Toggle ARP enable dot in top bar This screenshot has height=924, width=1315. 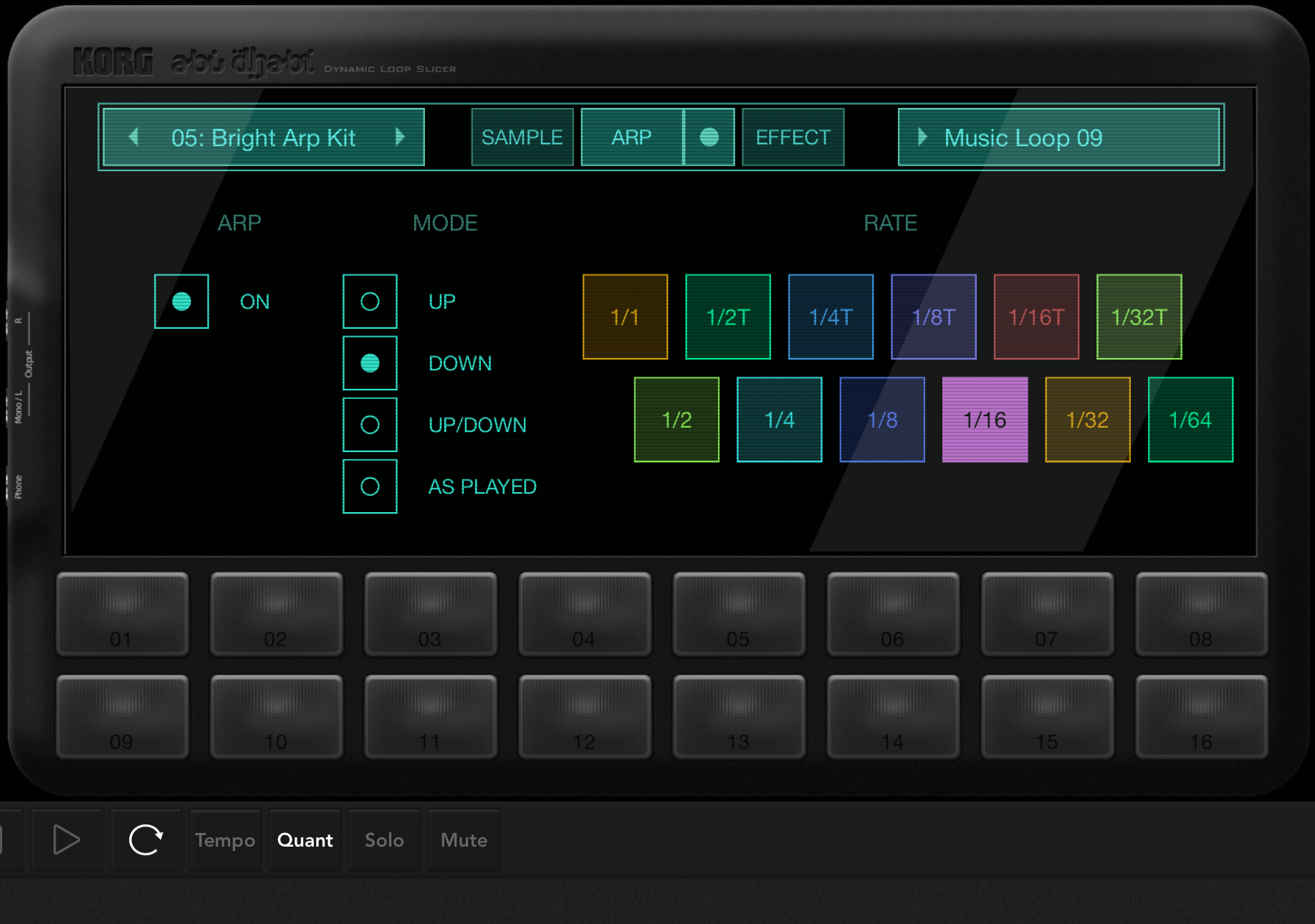709,137
